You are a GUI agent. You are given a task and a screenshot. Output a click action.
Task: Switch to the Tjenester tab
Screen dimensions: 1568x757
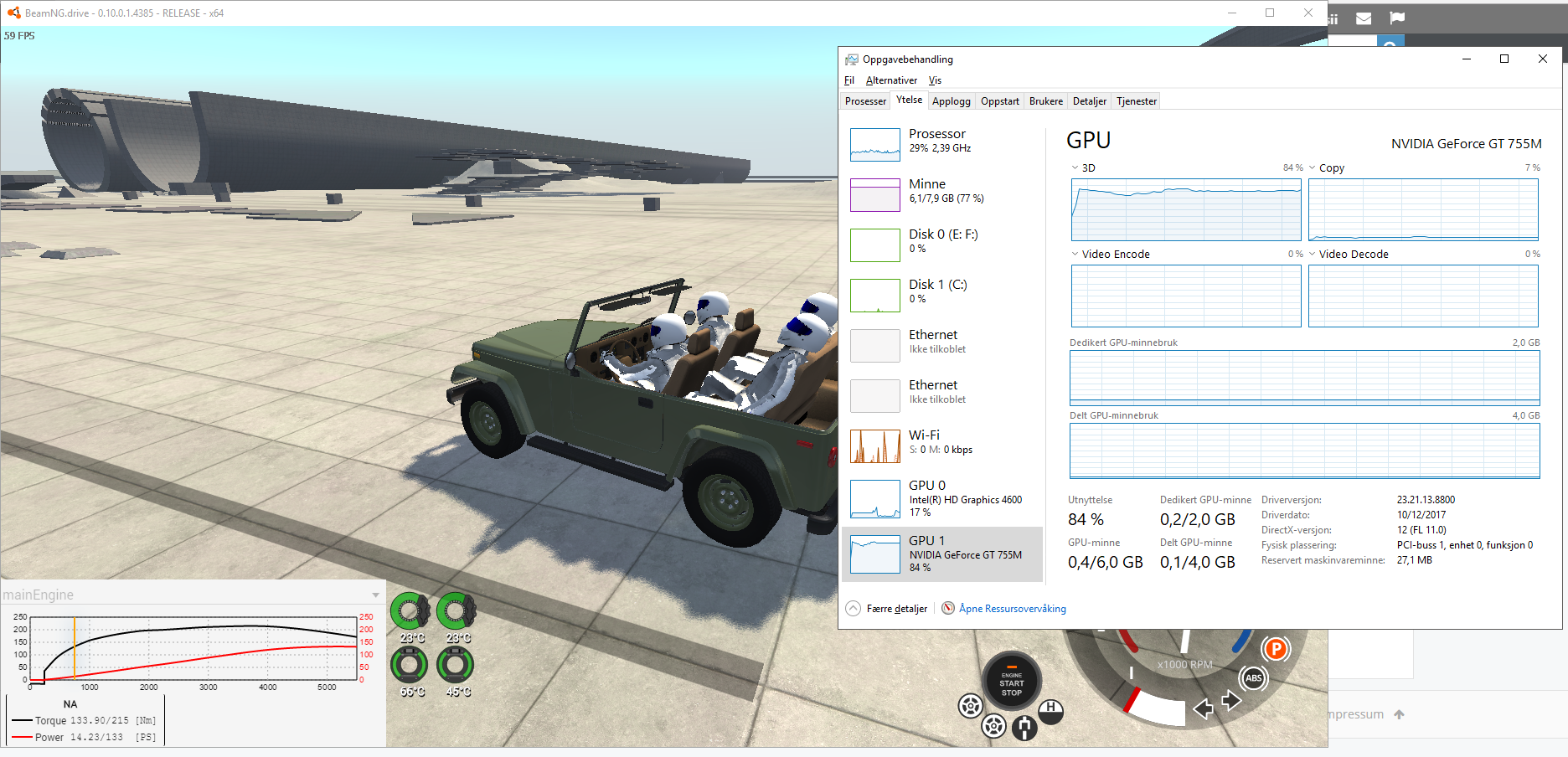[x=1137, y=101]
